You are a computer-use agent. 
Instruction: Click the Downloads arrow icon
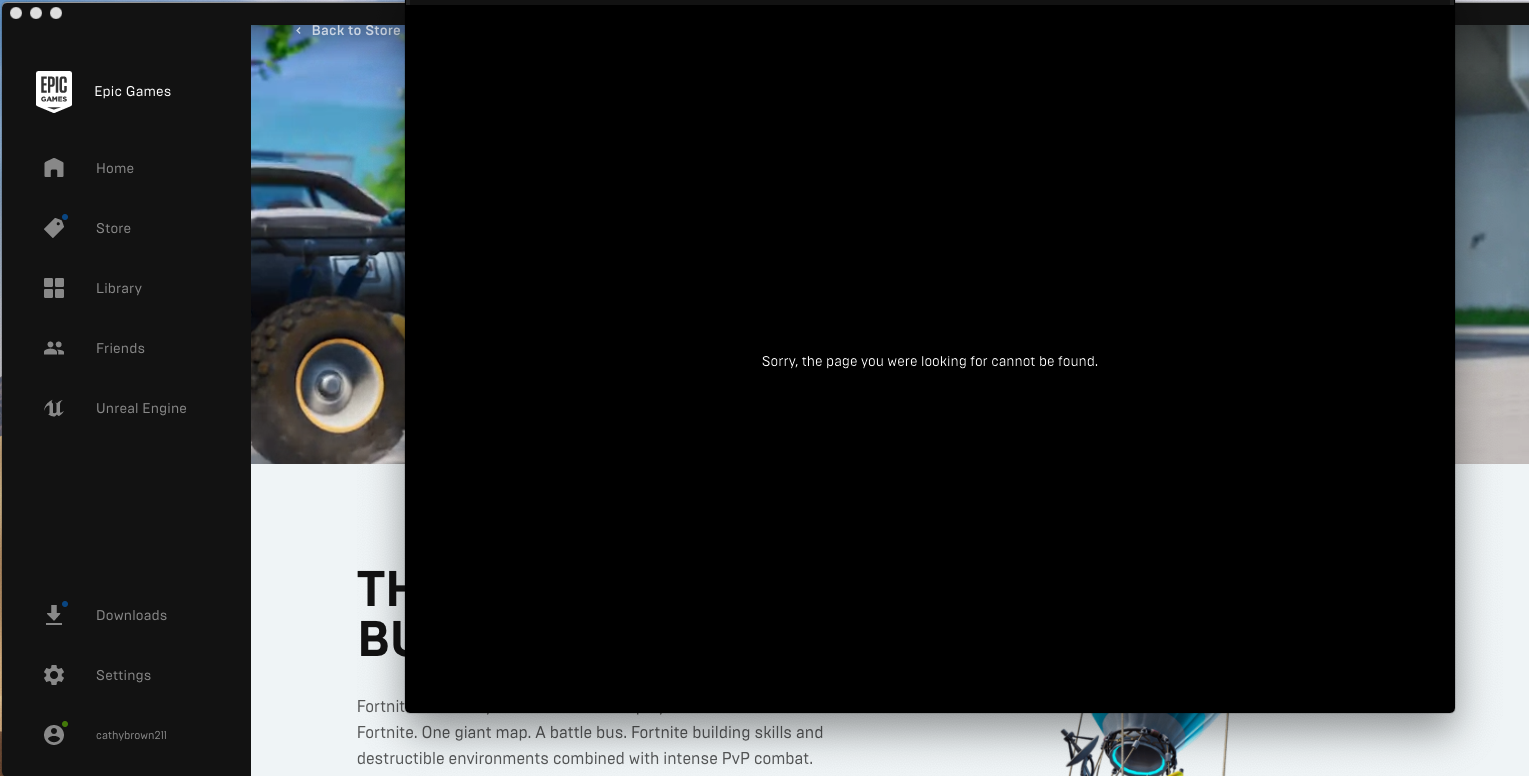click(x=54, y=614)
